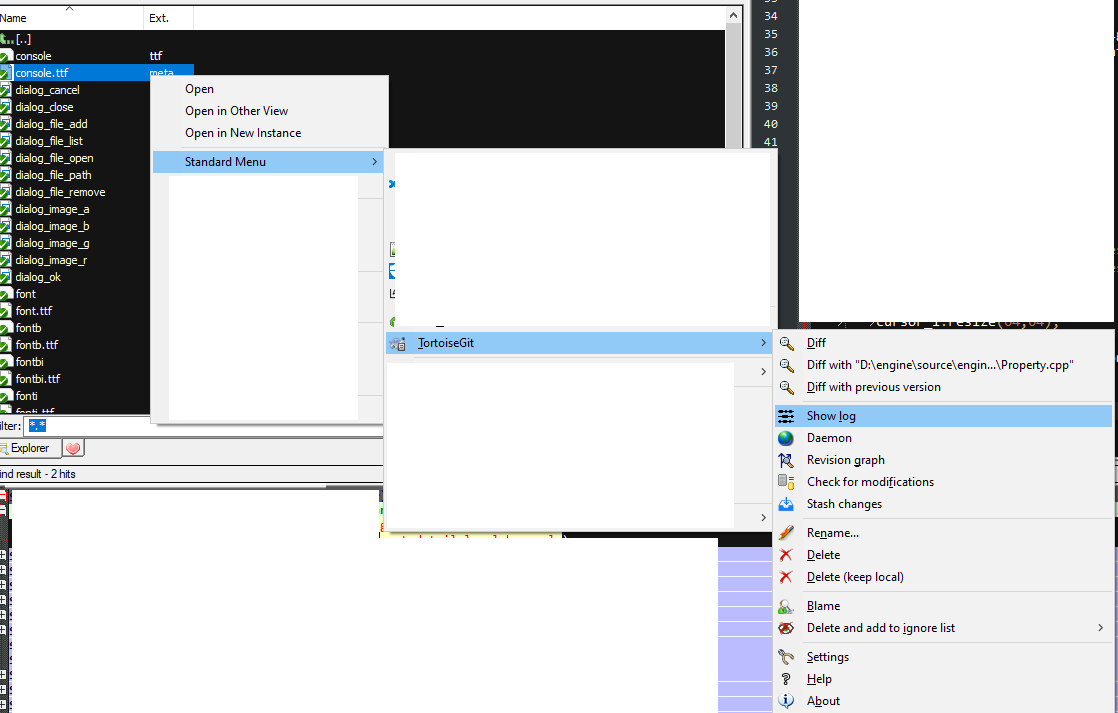Select the Revision graph icon
This screenshot has height=713, width=1118.
tap(789, 459)
